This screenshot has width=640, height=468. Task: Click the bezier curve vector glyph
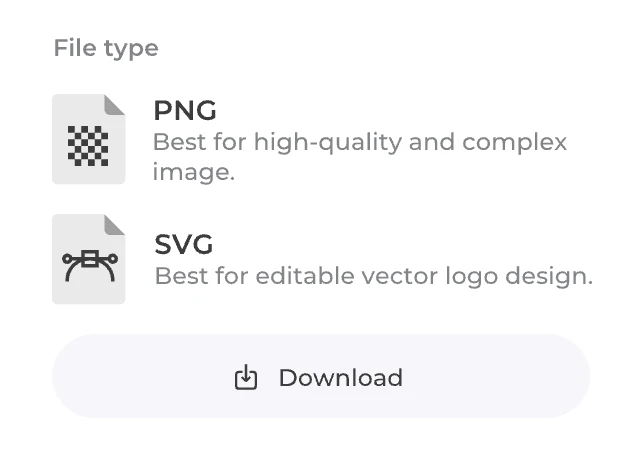click(x=90, y=264)
